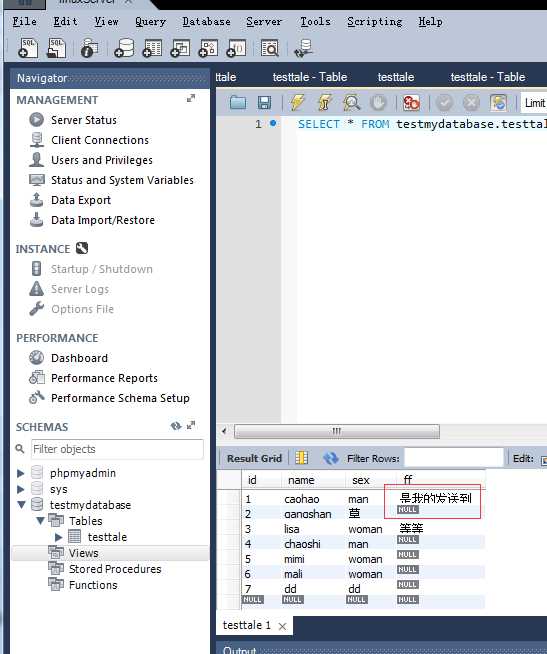Create a new stored procedure icon

click(x=208, y=48)
